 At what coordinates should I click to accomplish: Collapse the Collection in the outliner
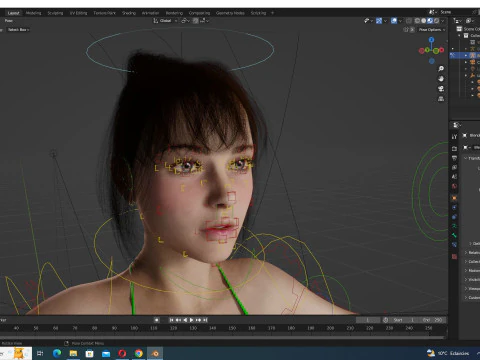[459, 36]
